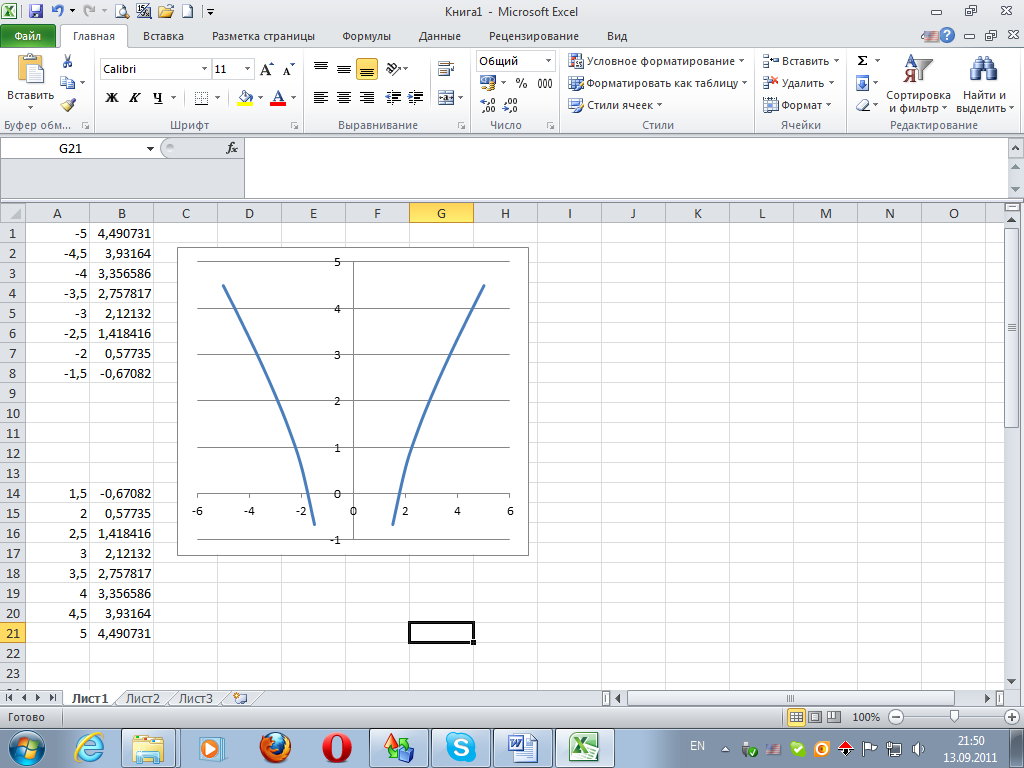This screenshot has height=768, width=1024.
Task: Click the Increase Font Size icon
Action: pyautogui.click(x=267, y=70)
